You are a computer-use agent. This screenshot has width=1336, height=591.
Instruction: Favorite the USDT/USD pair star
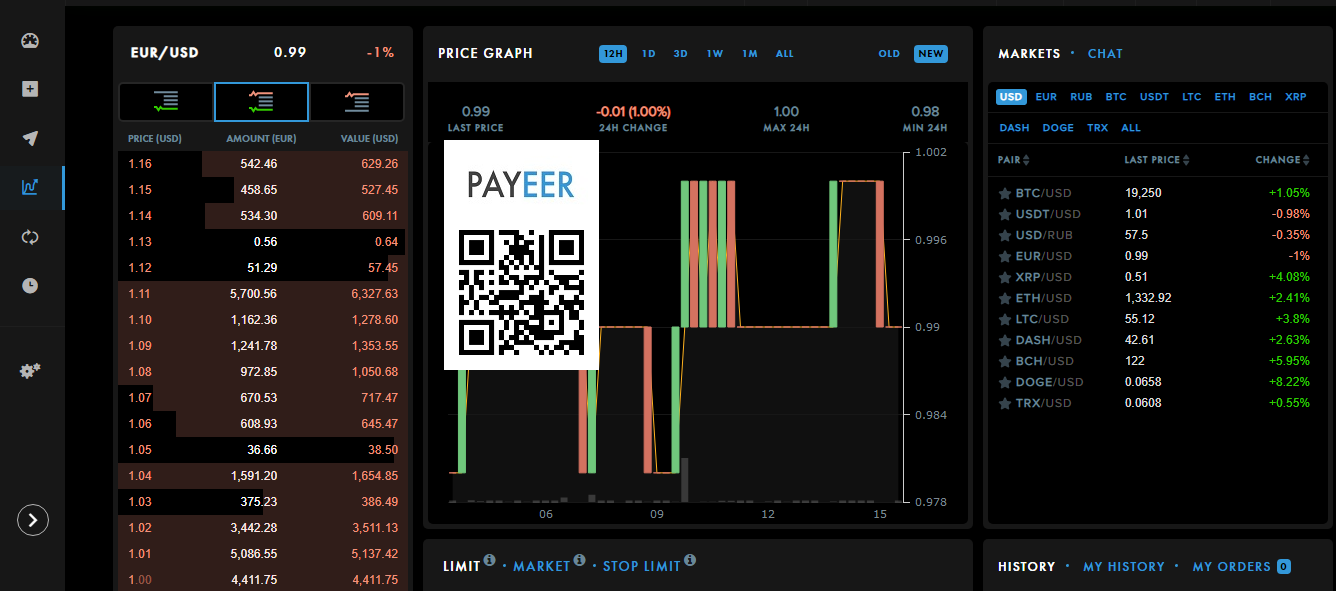tap(1005, 214)
